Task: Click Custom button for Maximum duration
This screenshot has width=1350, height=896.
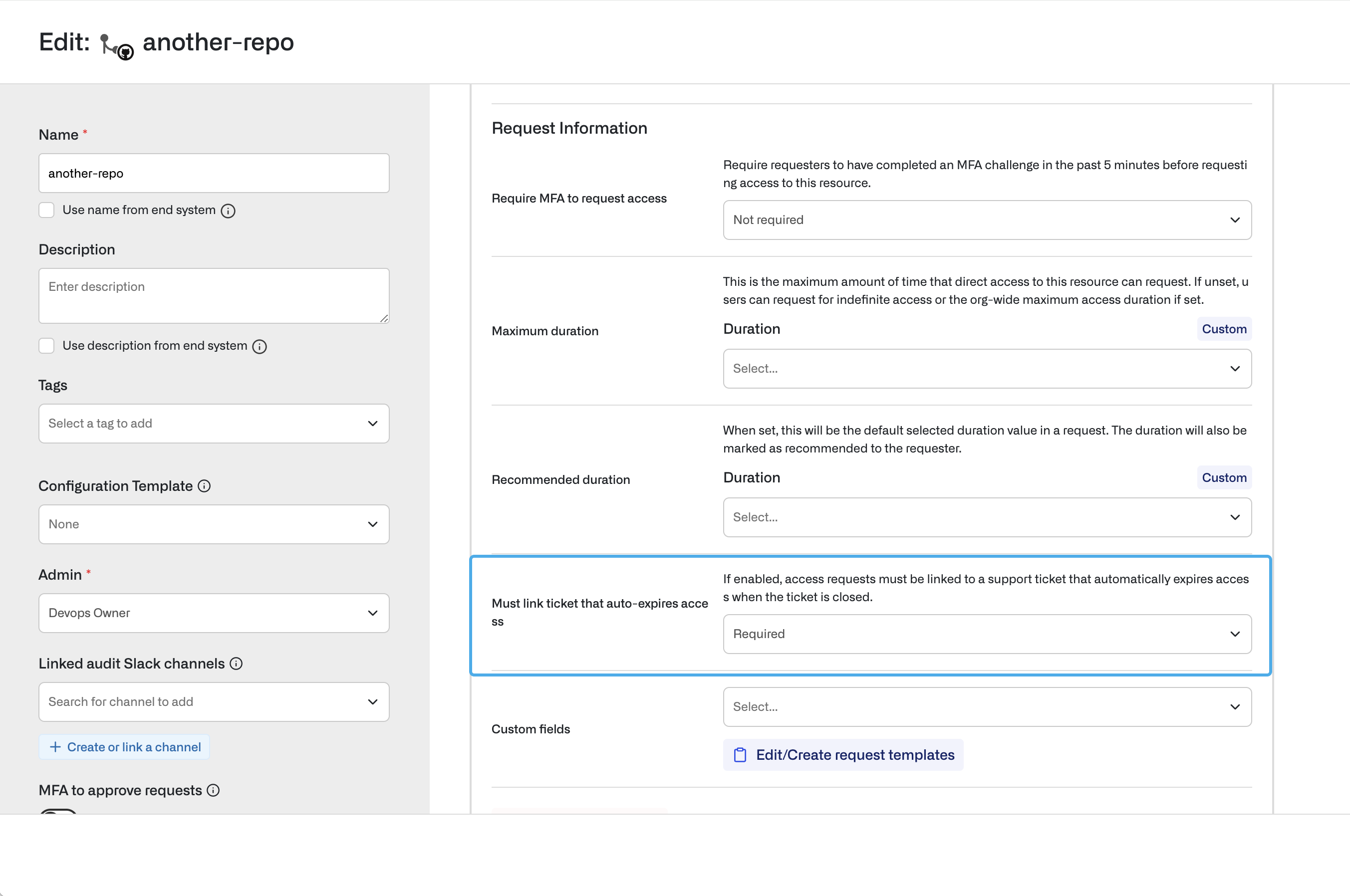Action: 1224,329
